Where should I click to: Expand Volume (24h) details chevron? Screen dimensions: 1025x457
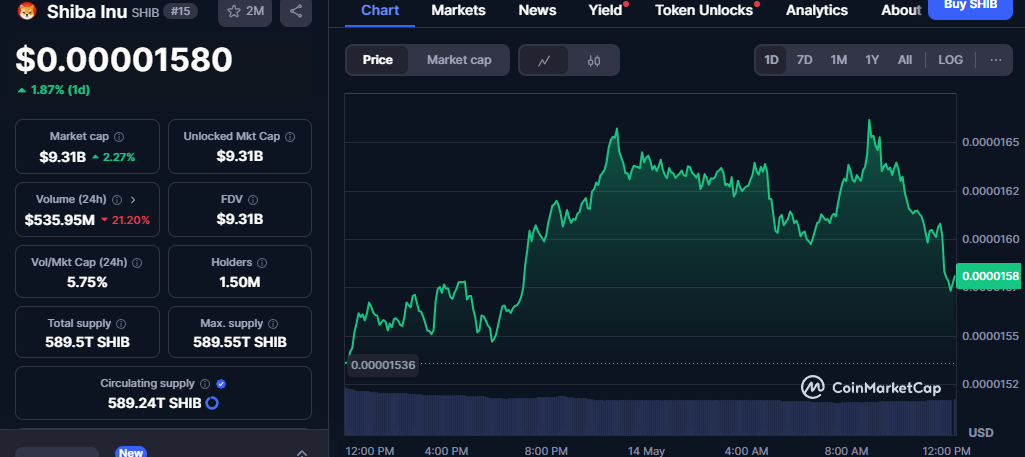(x=133, y=199)
